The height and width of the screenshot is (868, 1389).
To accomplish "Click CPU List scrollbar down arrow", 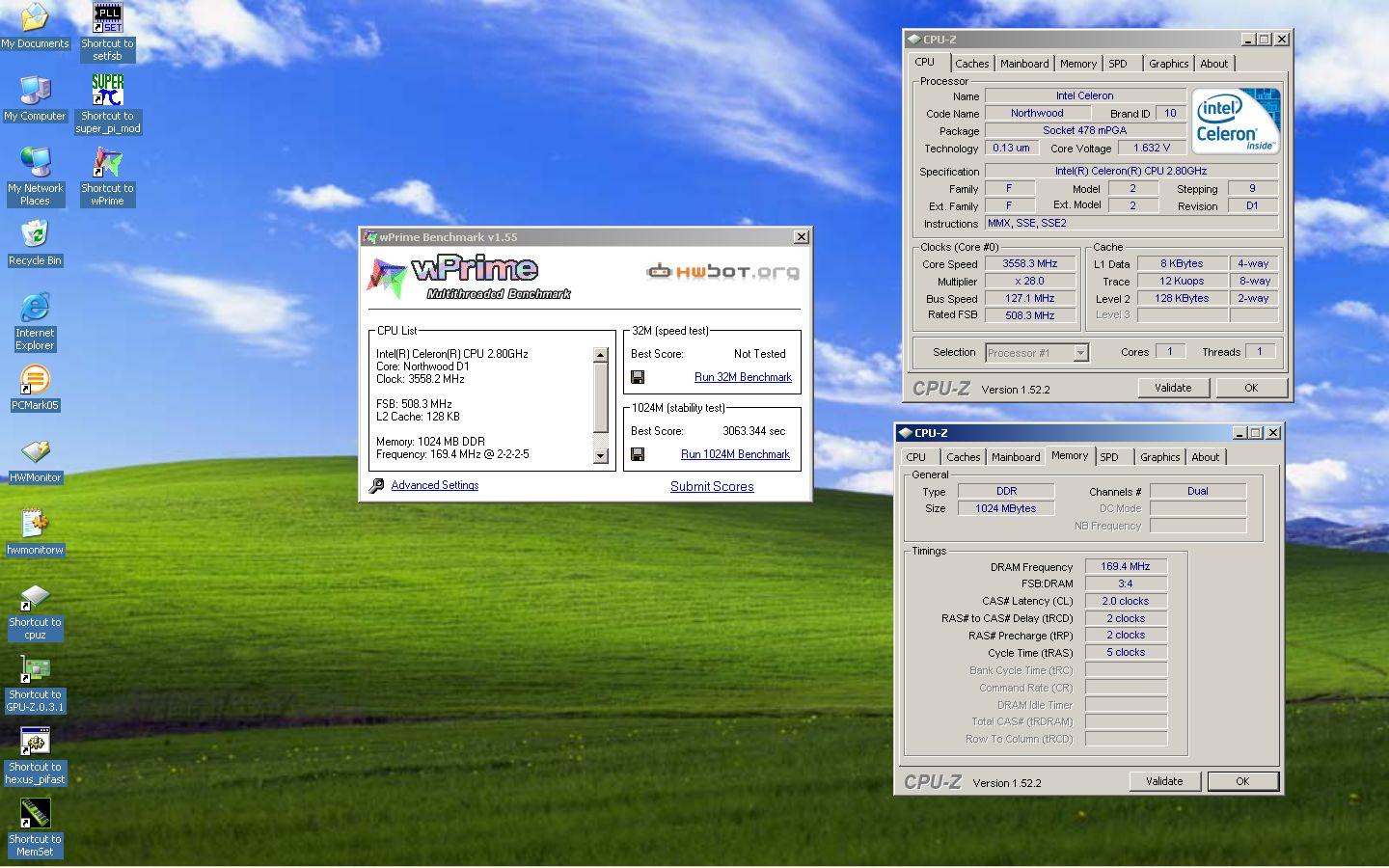I will click(x=600, y=456).
